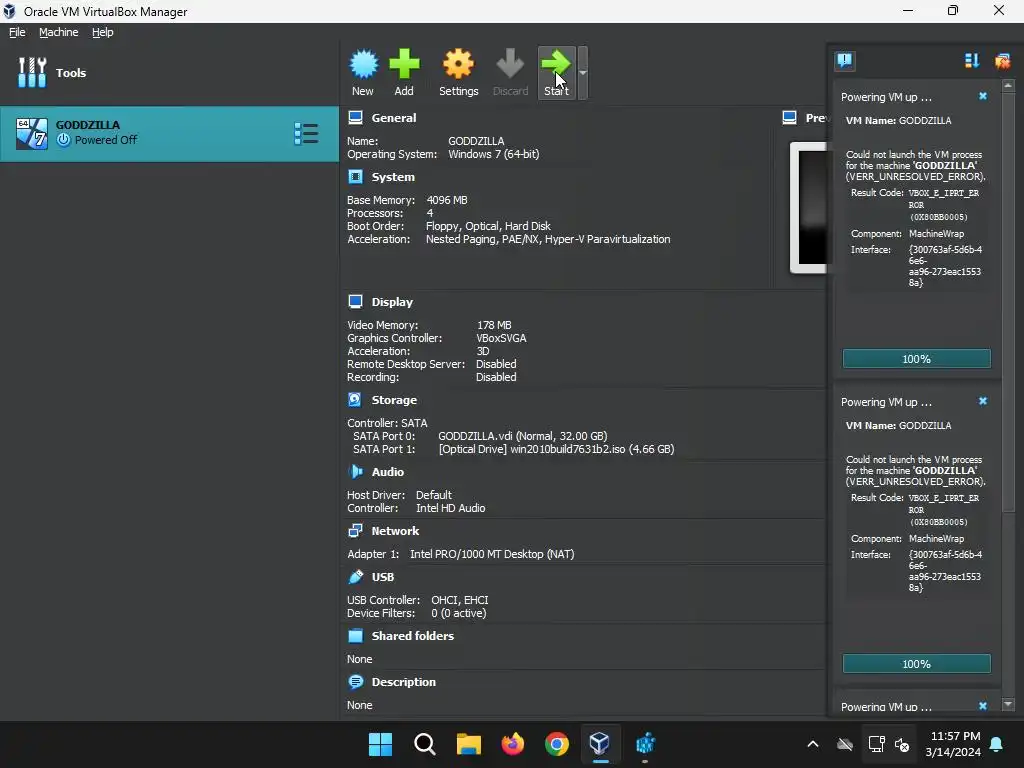
Task: Click the Intel PRO/1000 MT Desktop (NAT) adapter text
Action: point(492,554)
